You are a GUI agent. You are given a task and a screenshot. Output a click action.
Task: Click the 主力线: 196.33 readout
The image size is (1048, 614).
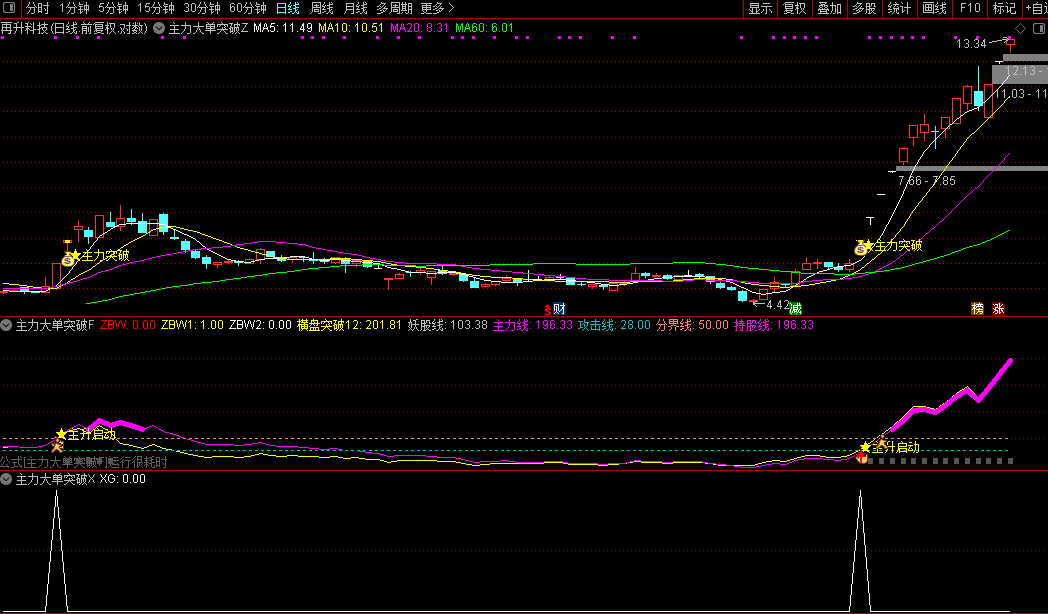click(x=533, y=325)
